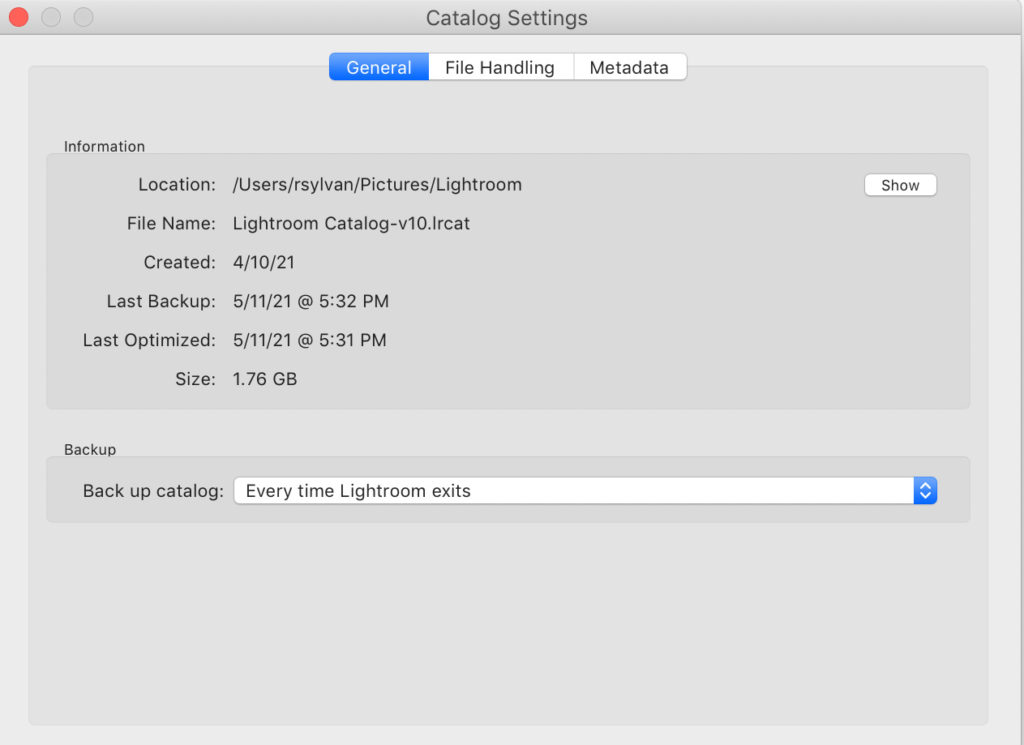Select the Metadata tab
Screen dimensions: 1024x745
pyautogui.click(x=629, y=68)
